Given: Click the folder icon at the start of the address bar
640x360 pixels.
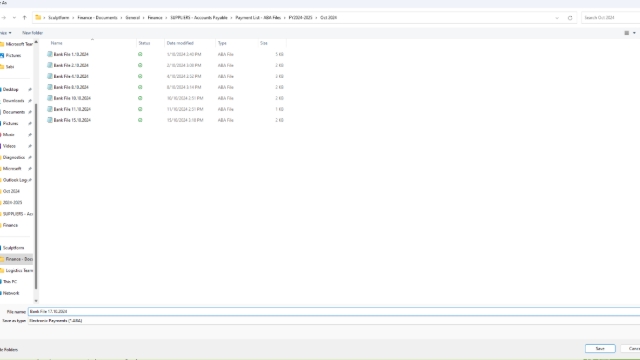Looking at the screenshot, I should [x=38, y=18].
